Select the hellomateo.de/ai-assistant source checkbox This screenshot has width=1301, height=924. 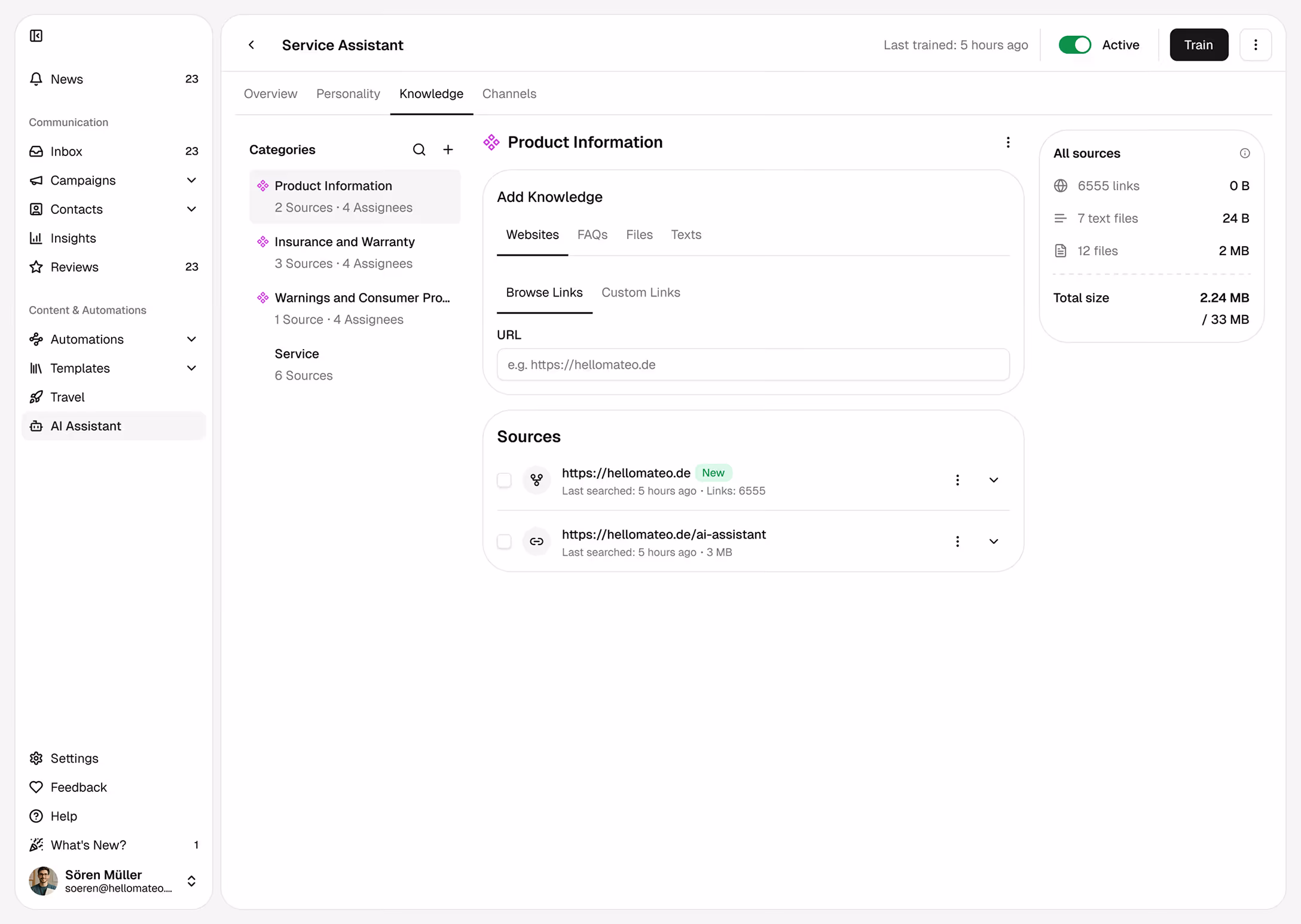tap(504, 541)
